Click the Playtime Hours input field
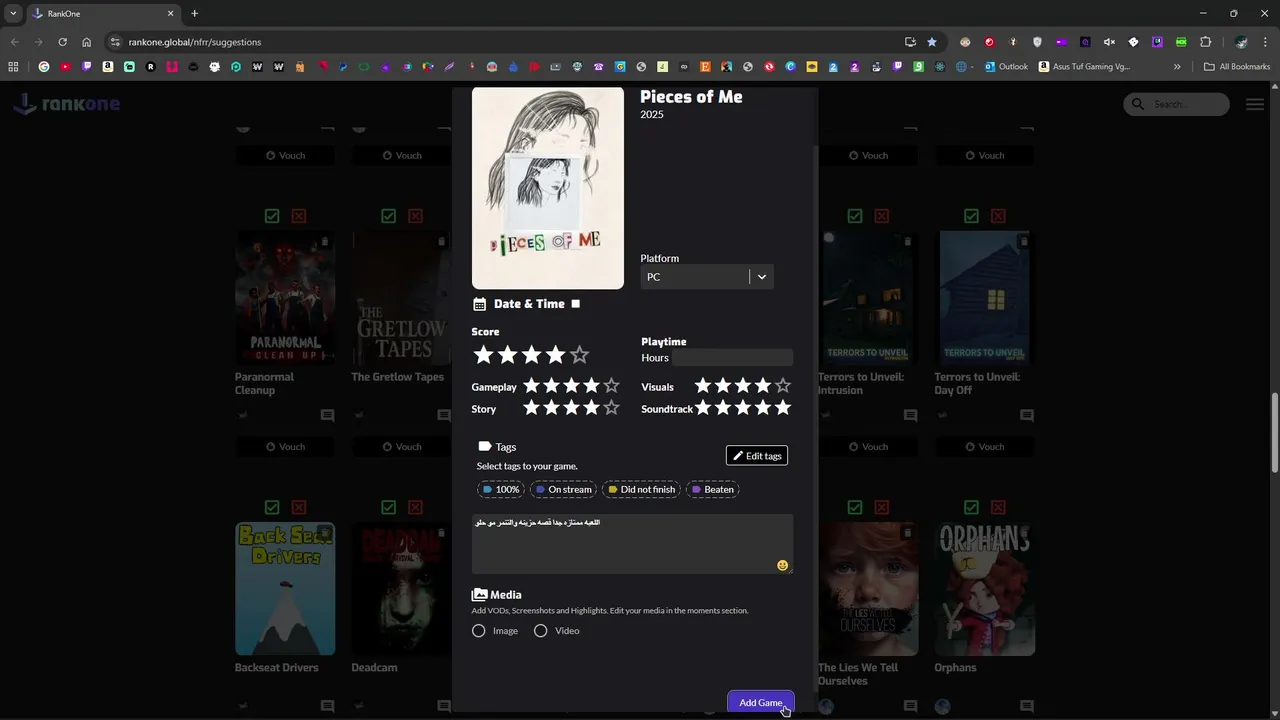 pos(732,358)
